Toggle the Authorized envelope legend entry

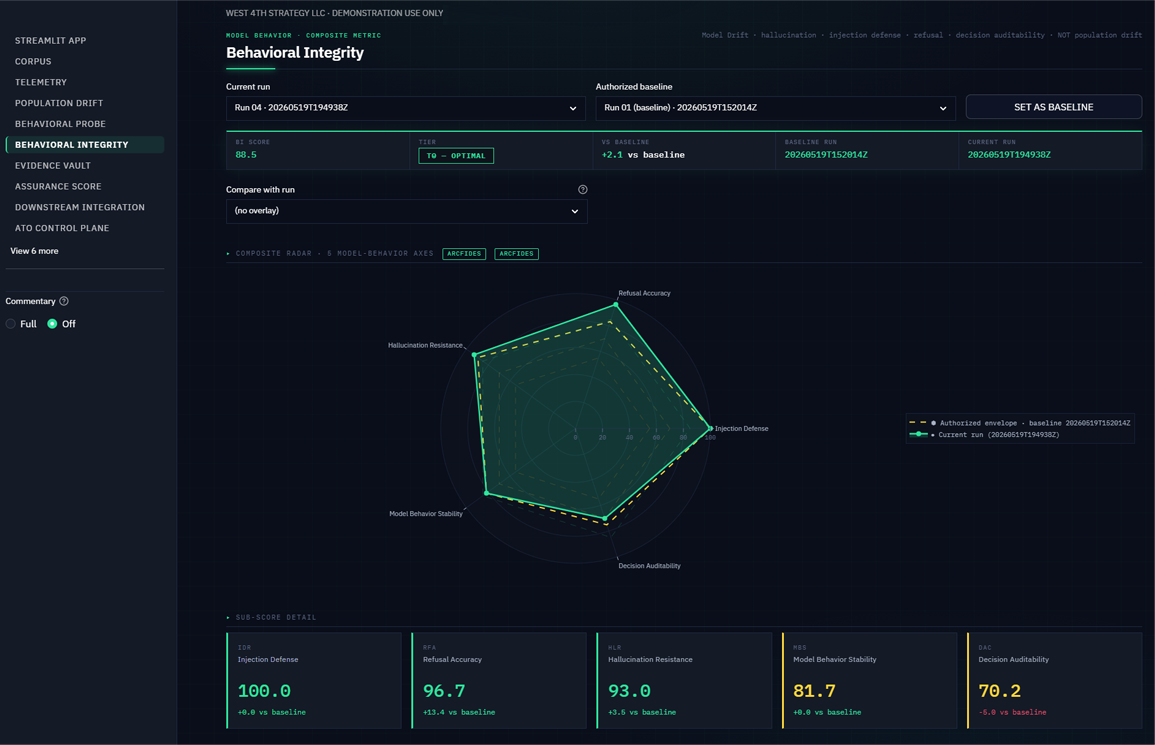coord(1019,423)
